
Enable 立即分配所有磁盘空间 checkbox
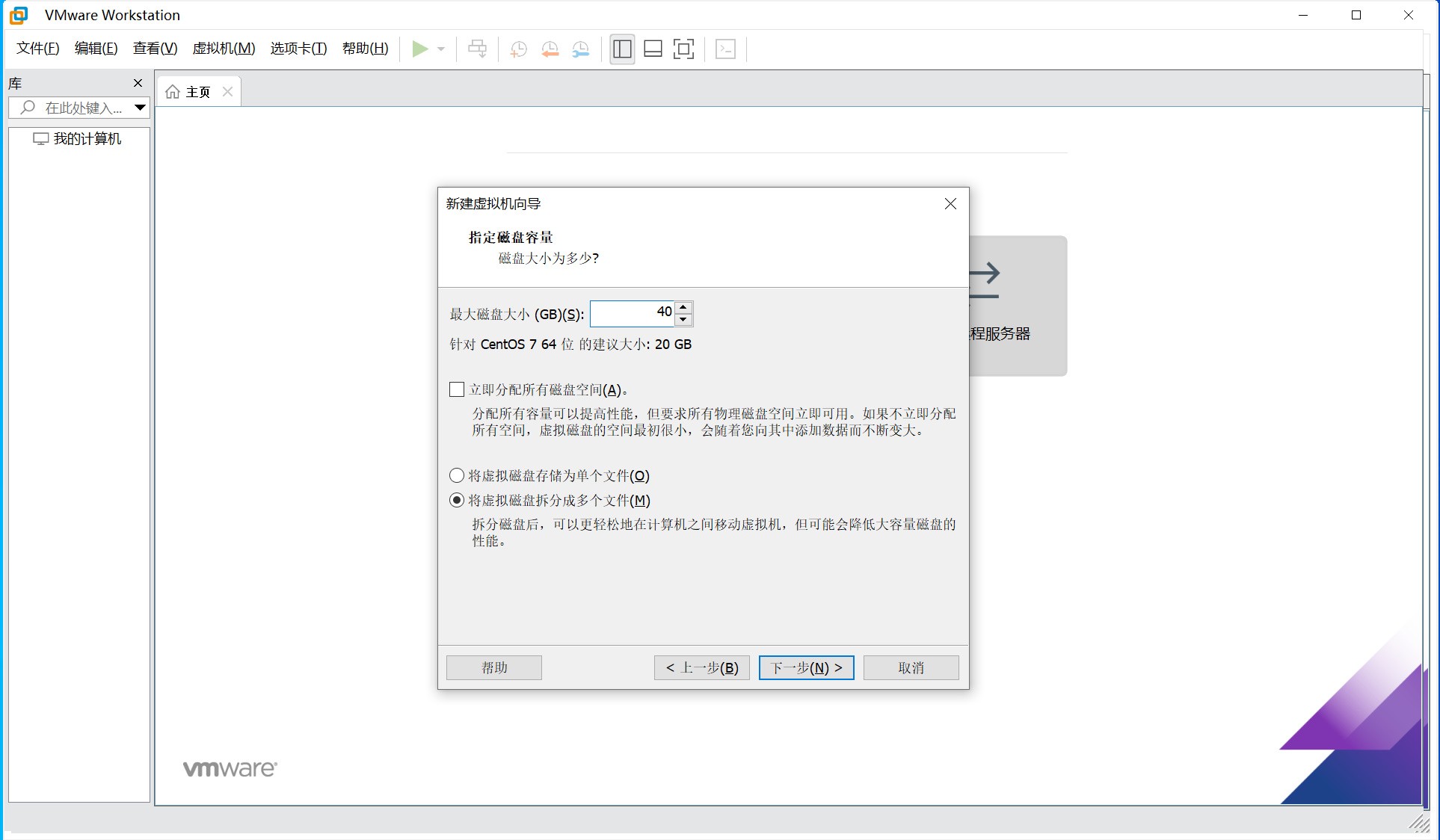click(457, 389)
